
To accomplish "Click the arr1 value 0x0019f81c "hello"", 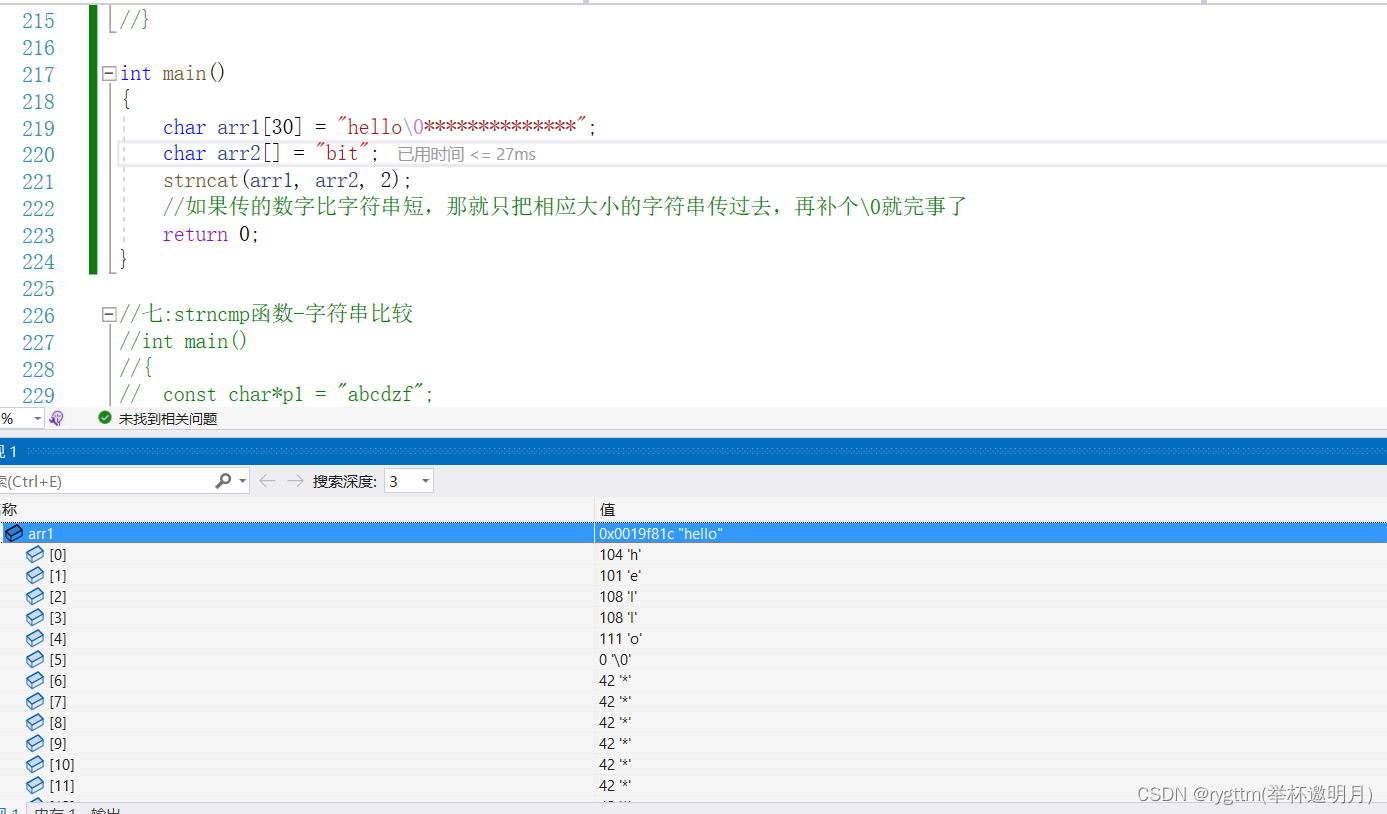I will click(660, 534).
